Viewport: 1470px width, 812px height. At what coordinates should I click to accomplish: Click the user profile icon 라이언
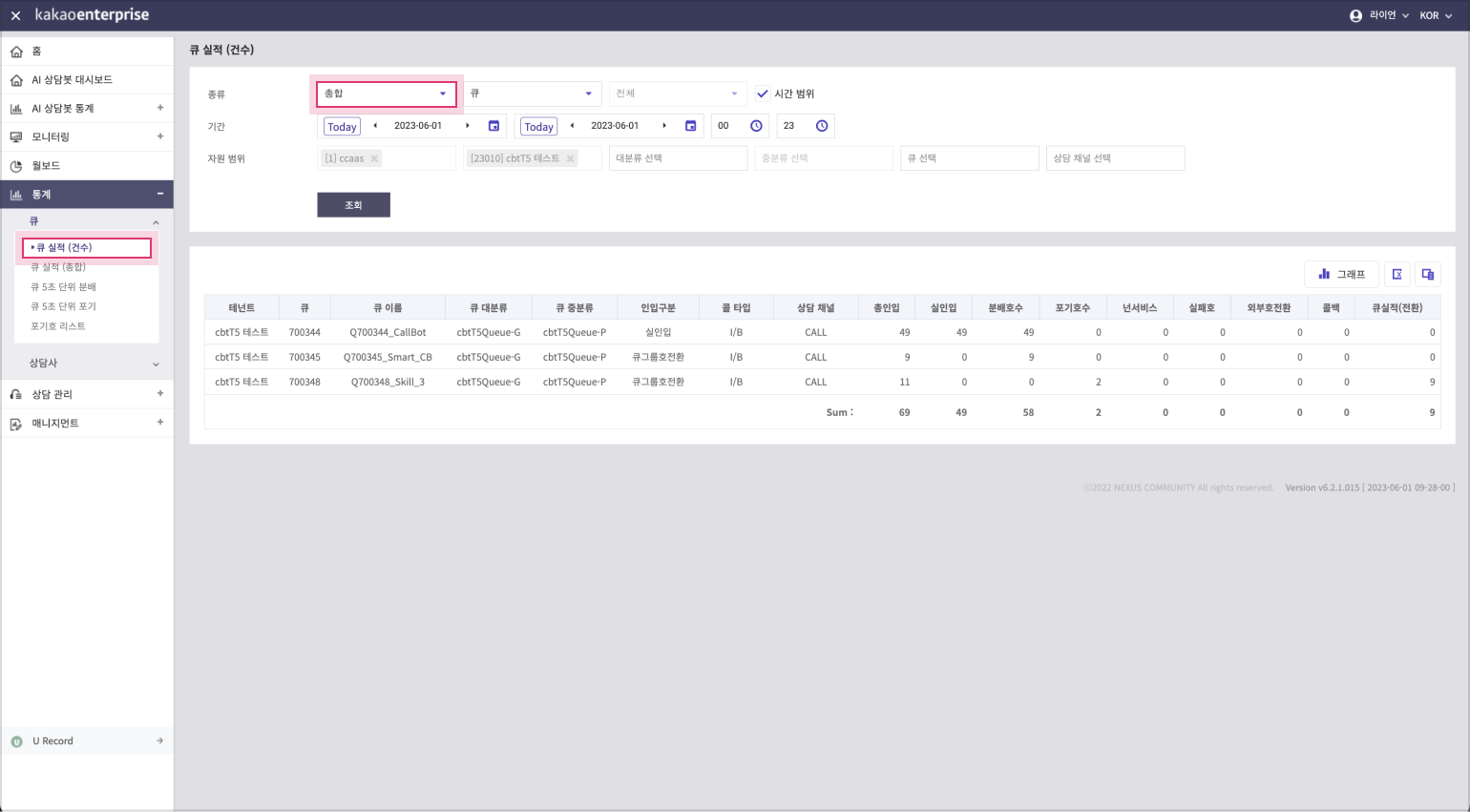click(1355, 16)
